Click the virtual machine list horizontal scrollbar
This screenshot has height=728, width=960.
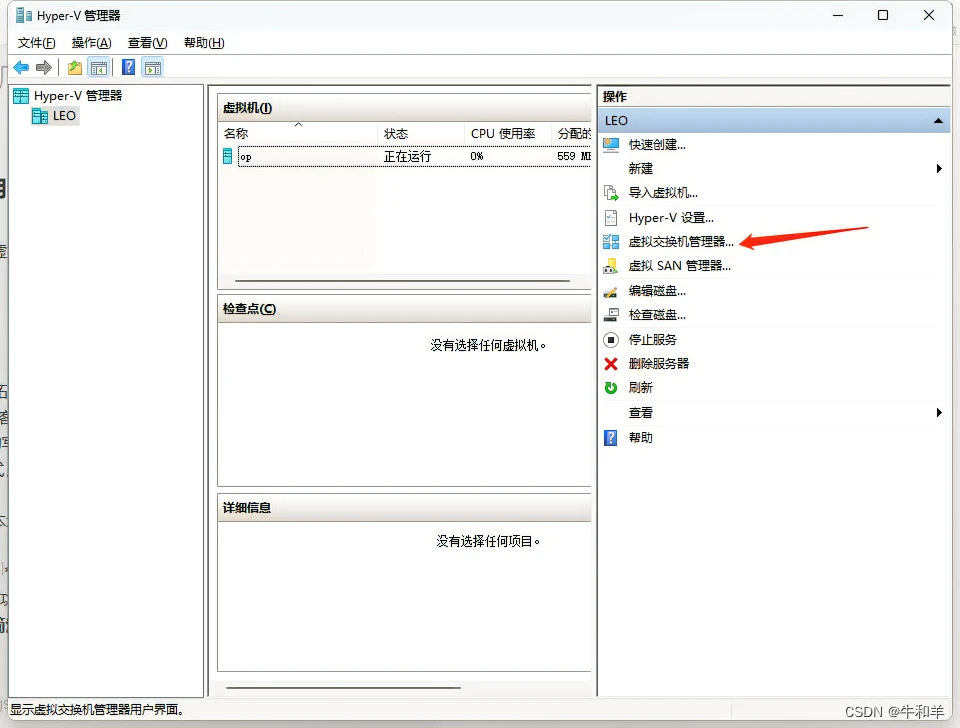[x=402, y=281]
